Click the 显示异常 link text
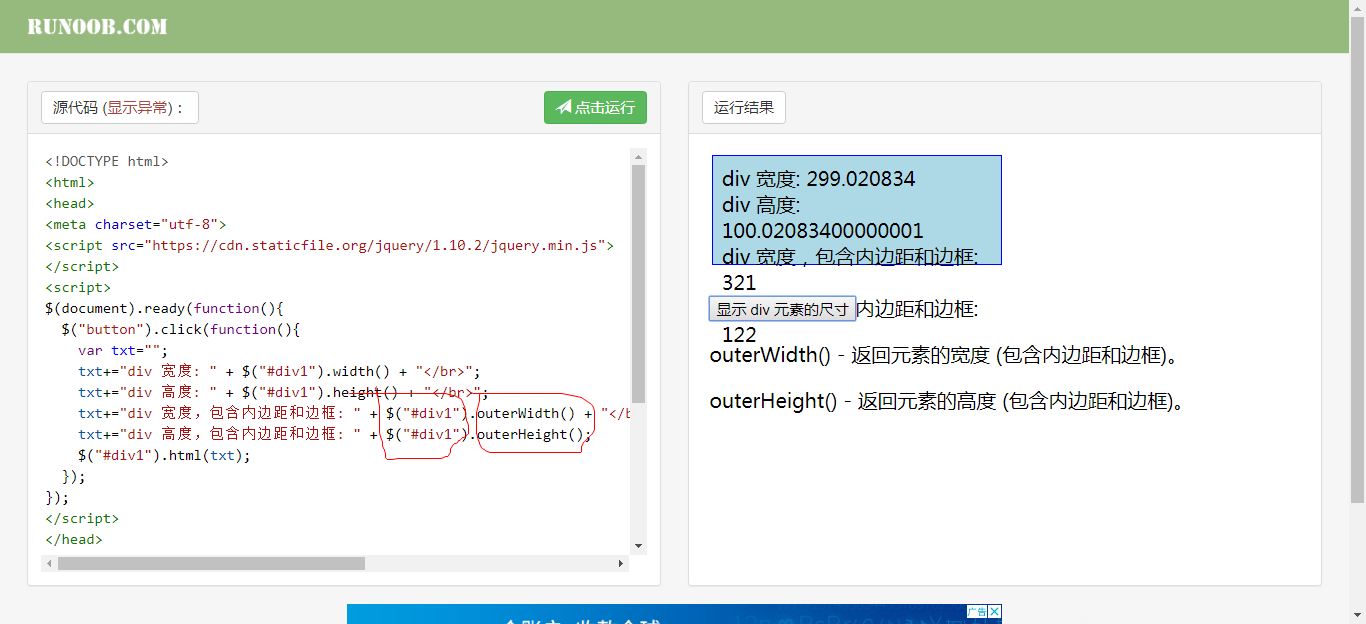Viewport: 1366px width, 624px height. click(138, 108)
